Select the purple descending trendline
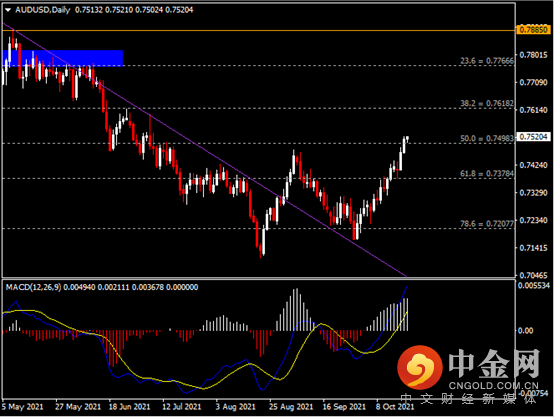 [x=205, y=150]
